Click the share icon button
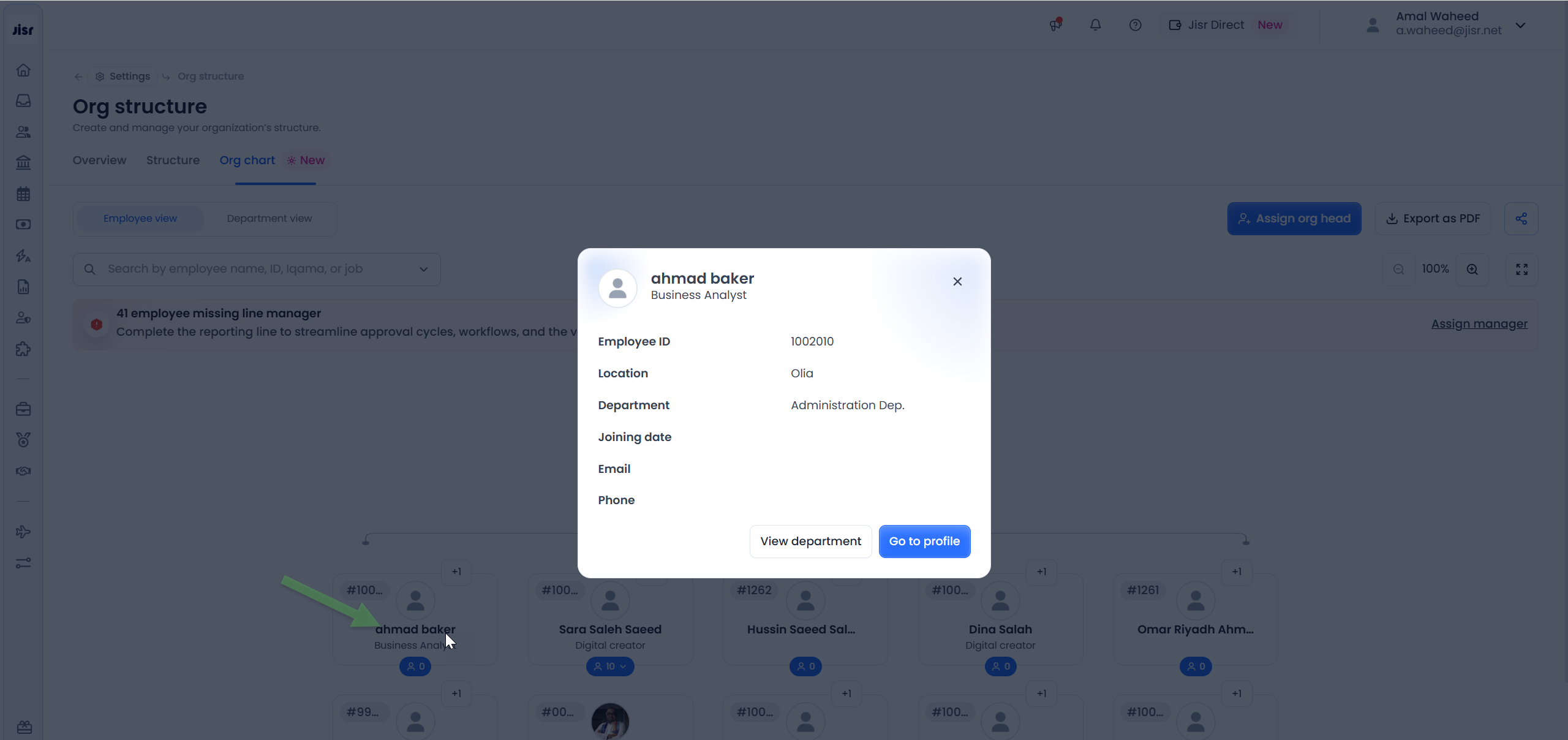The height and width of the screenshot is (740, 1568). click(1521, 219)
